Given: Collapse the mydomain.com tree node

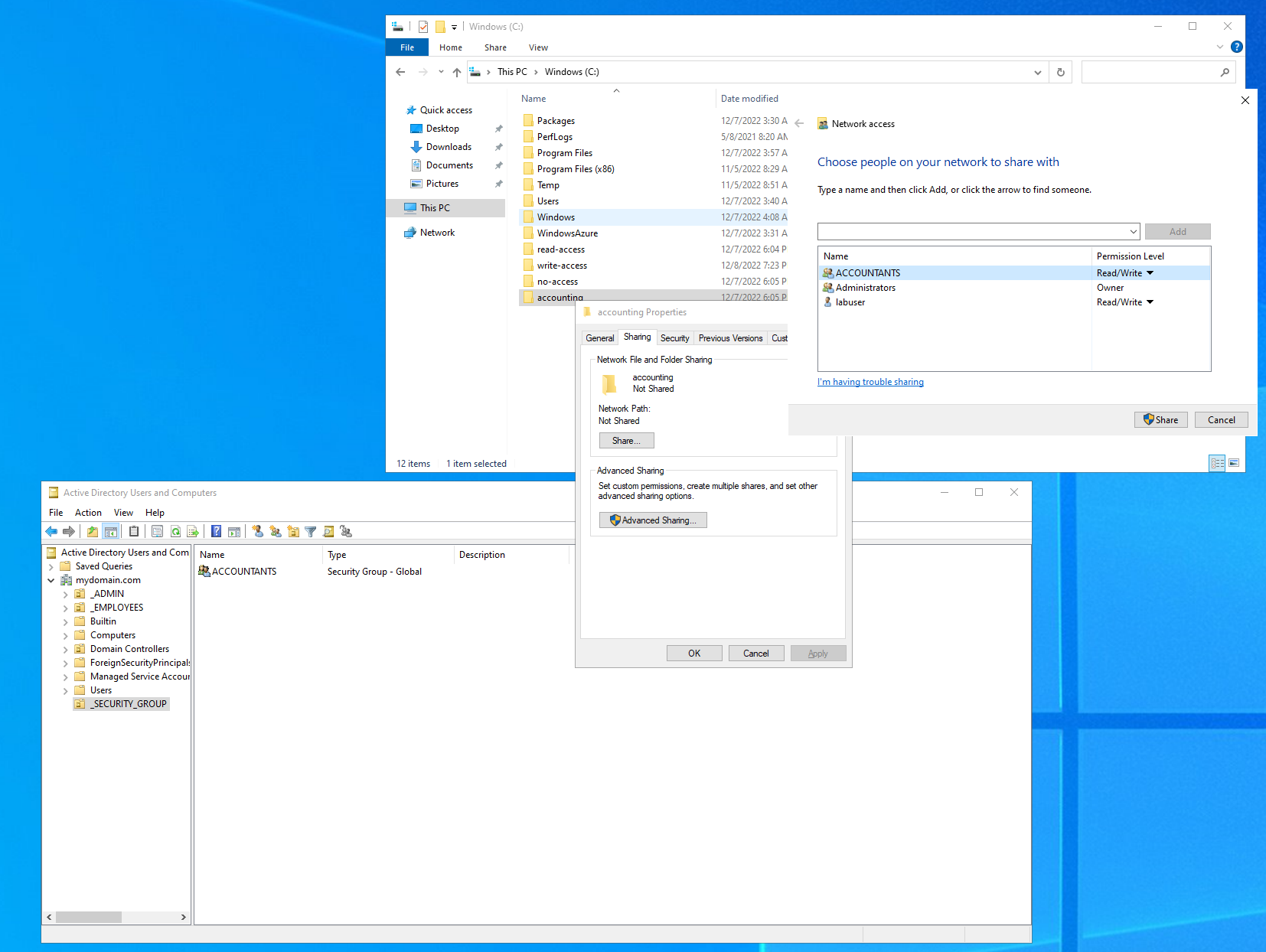Looking at the screenshot, I should [x=51, y=580].
